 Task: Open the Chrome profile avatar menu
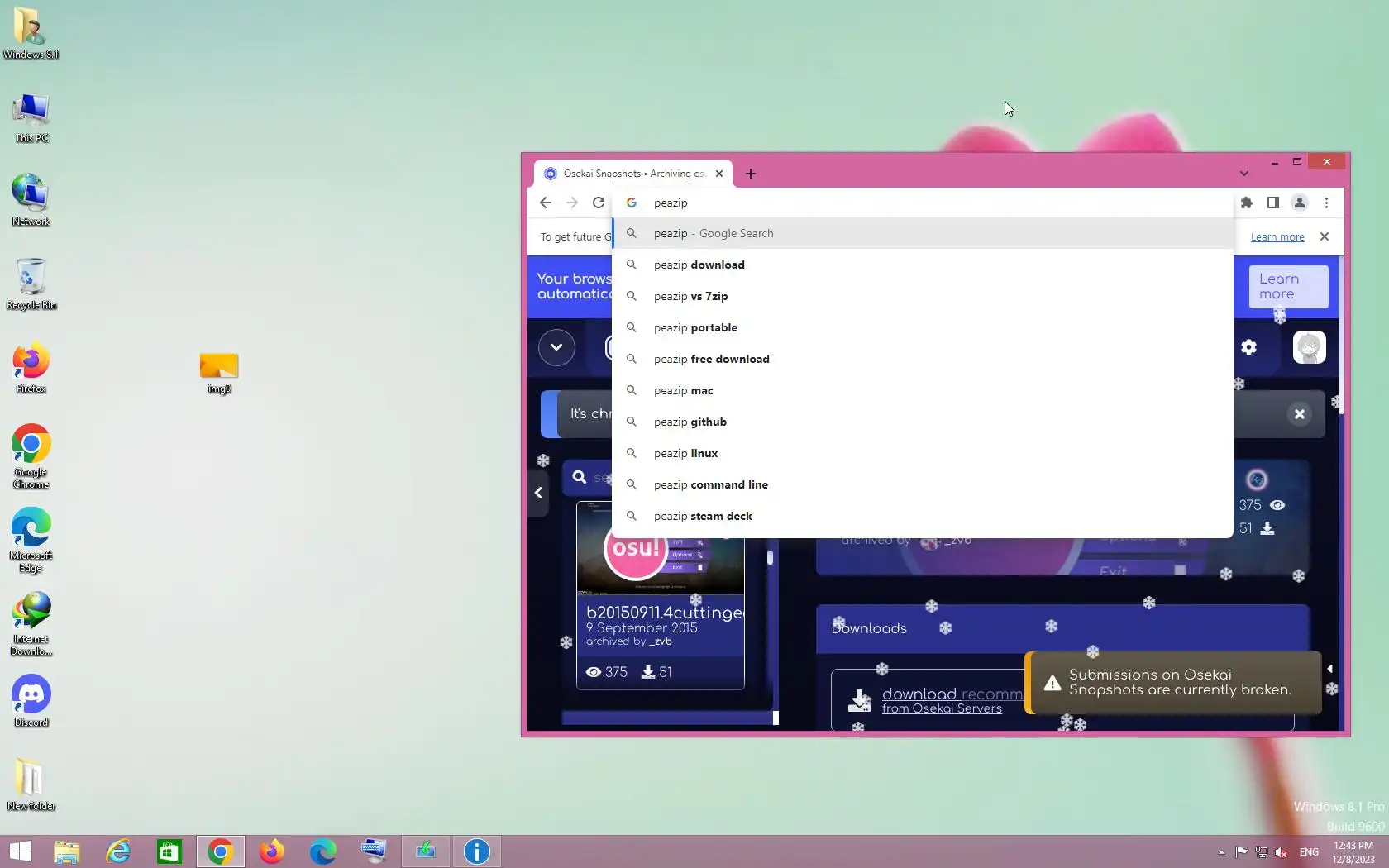click(1300, 203)
